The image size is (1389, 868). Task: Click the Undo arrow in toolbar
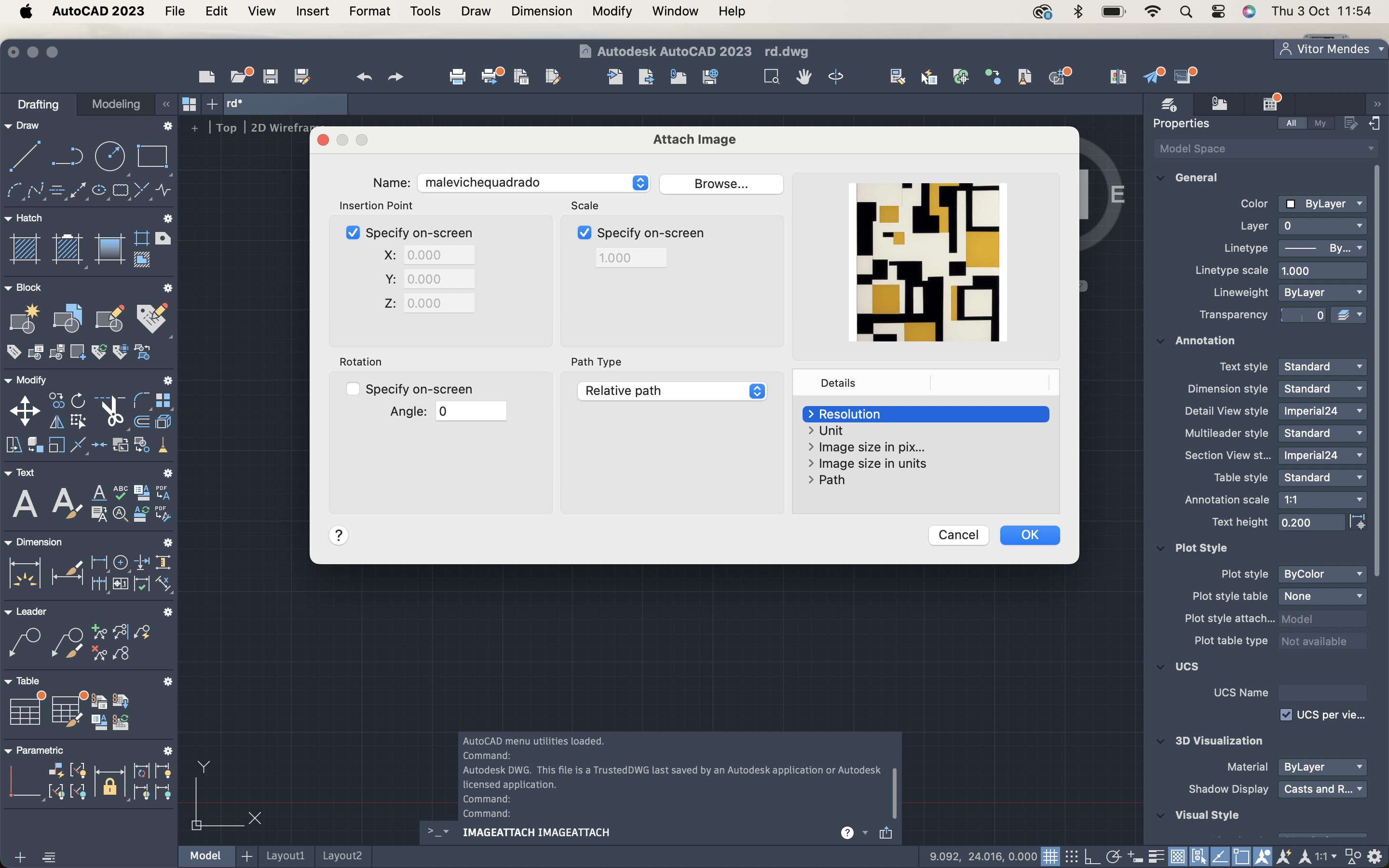tap(364, 76)
